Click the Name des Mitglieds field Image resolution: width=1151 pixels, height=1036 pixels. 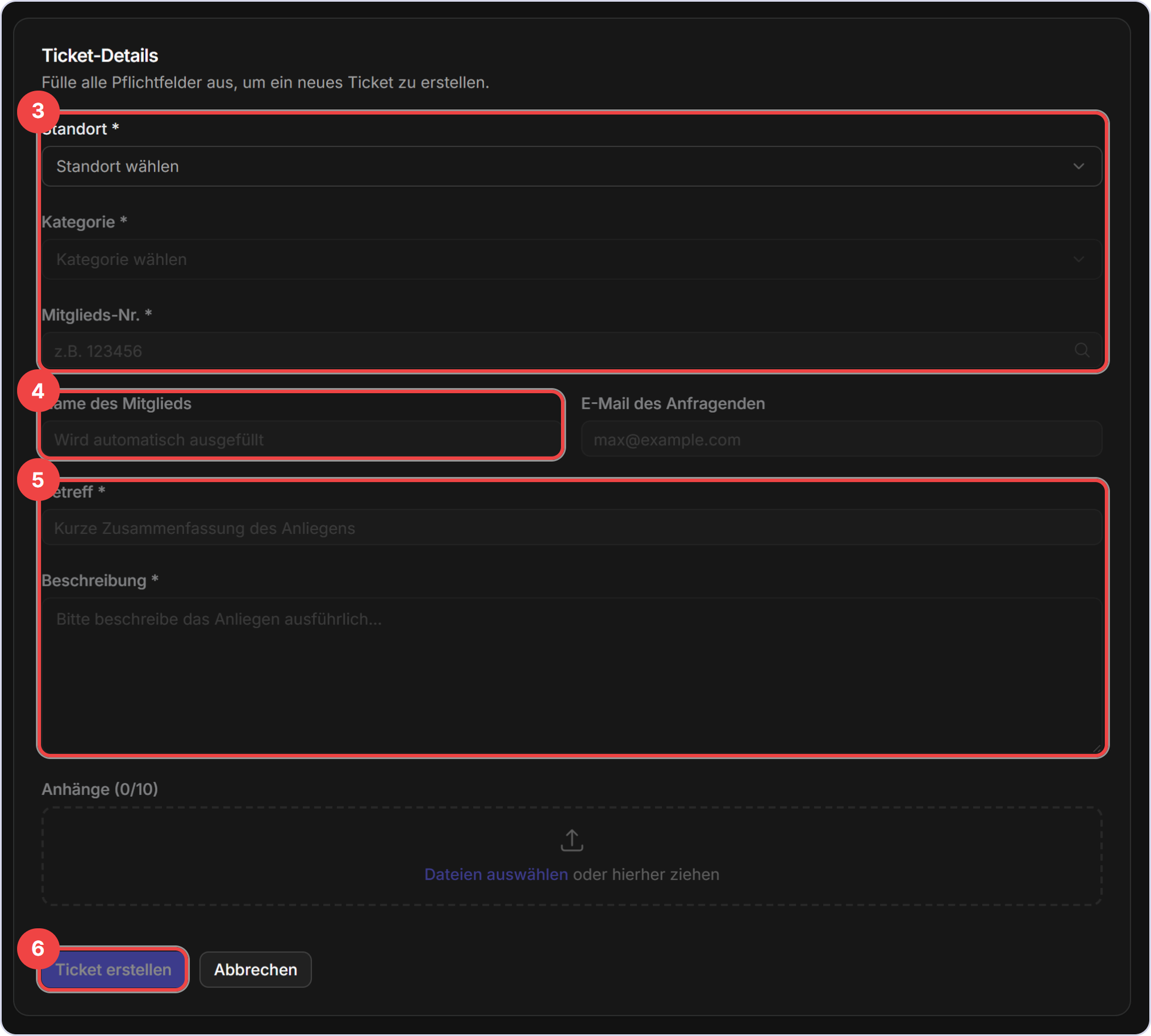click(x=302, y=439)
